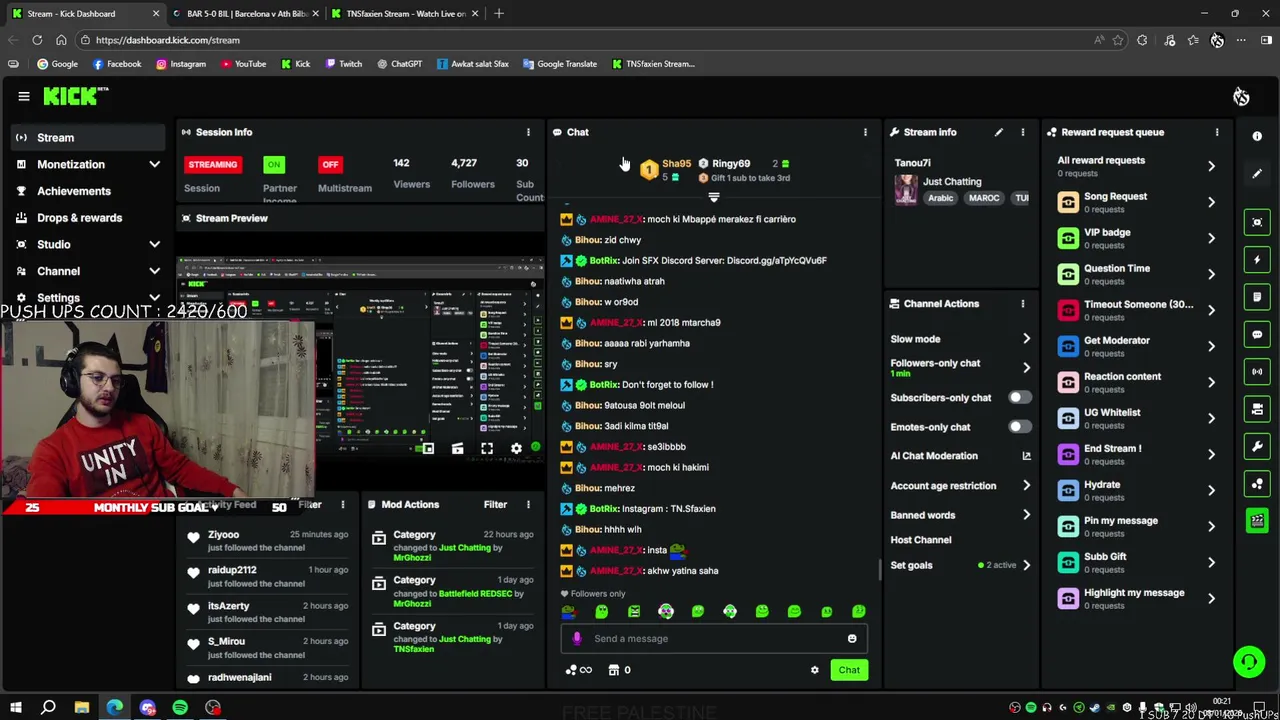Open Slow mode options arrow
The height and width of the screenshot is (720, 1280).
1026,339
